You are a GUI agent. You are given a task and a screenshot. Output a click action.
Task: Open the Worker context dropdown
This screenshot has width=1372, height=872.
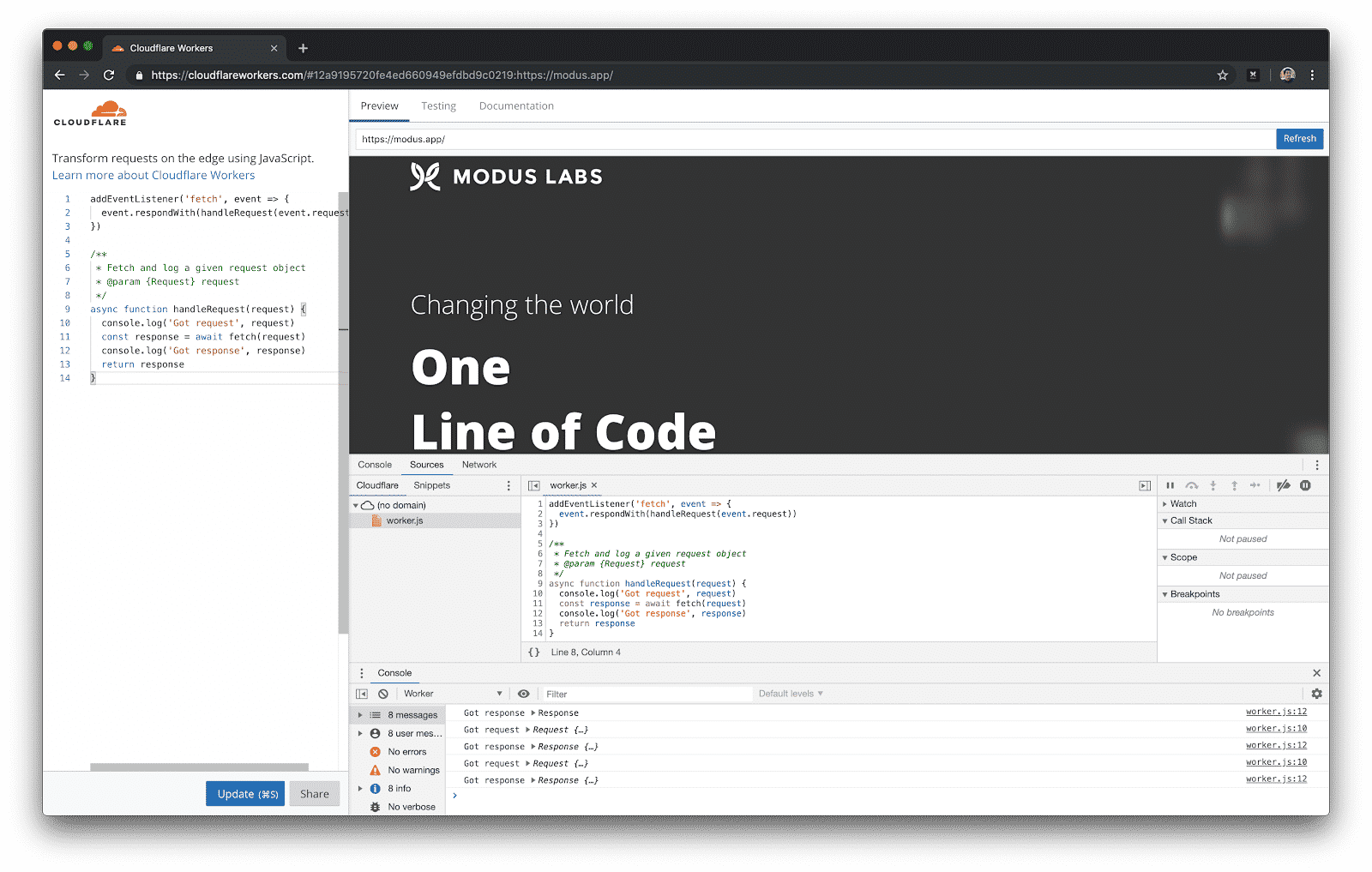[x=453, y=694]
